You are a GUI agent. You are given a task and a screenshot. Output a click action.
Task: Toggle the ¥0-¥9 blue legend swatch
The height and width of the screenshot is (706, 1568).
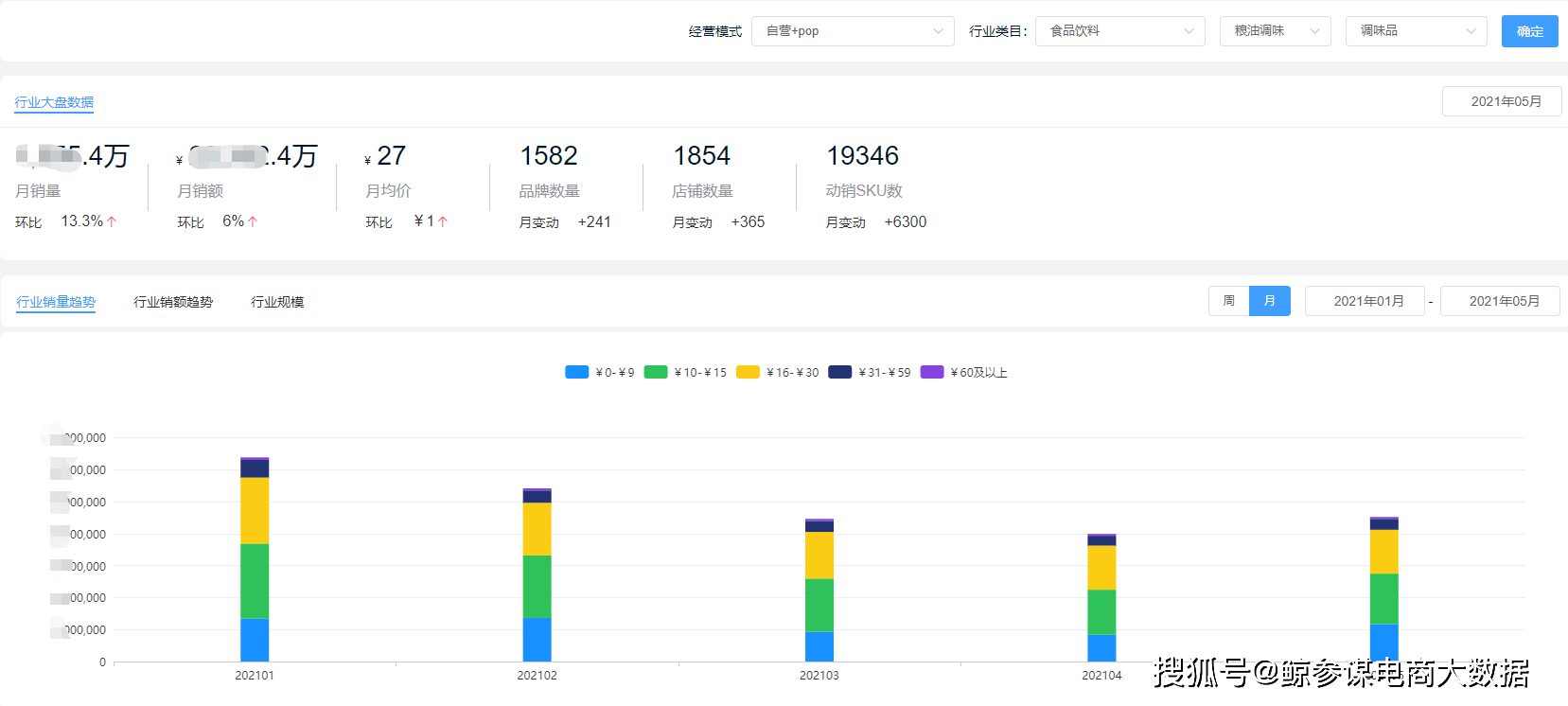577,372
